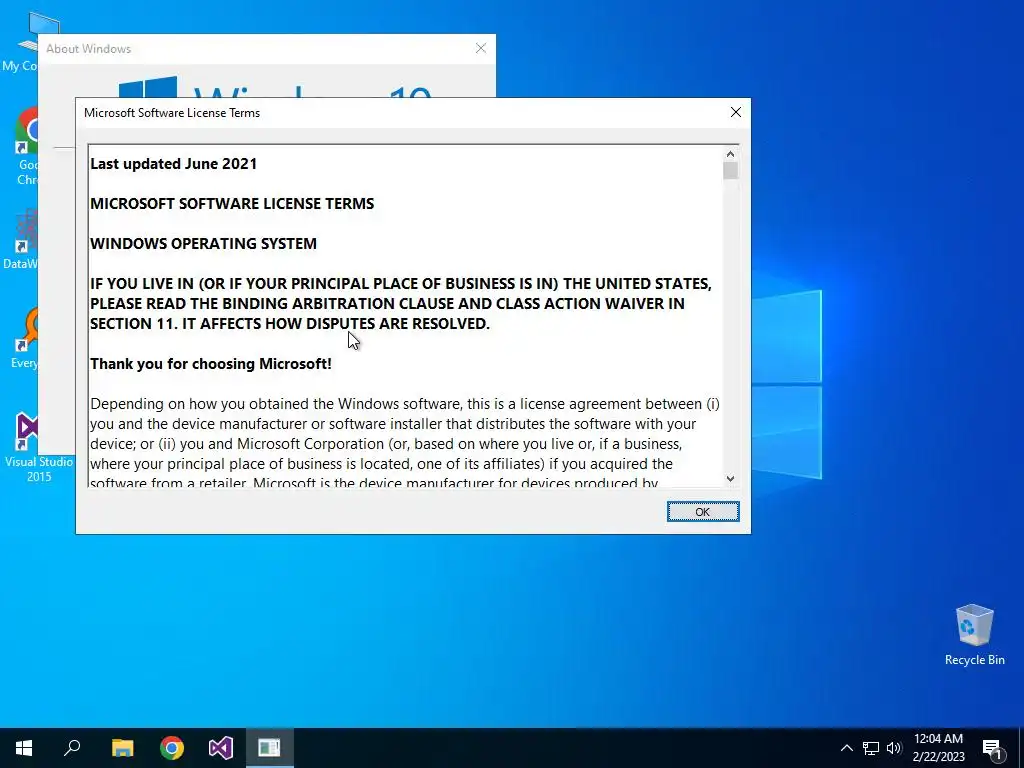
Task: Click the arbitration clause paragraph mentioning SECTION 11
Action: pos(401,304)
